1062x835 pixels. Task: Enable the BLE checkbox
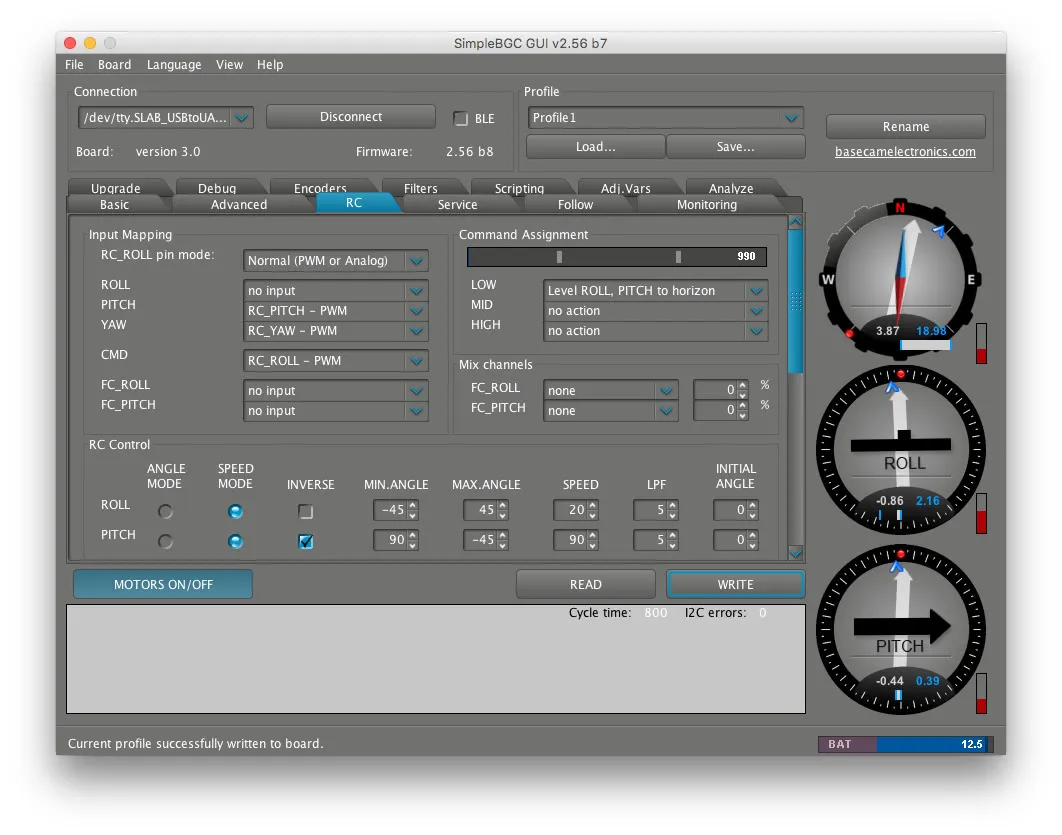point(461,118)
